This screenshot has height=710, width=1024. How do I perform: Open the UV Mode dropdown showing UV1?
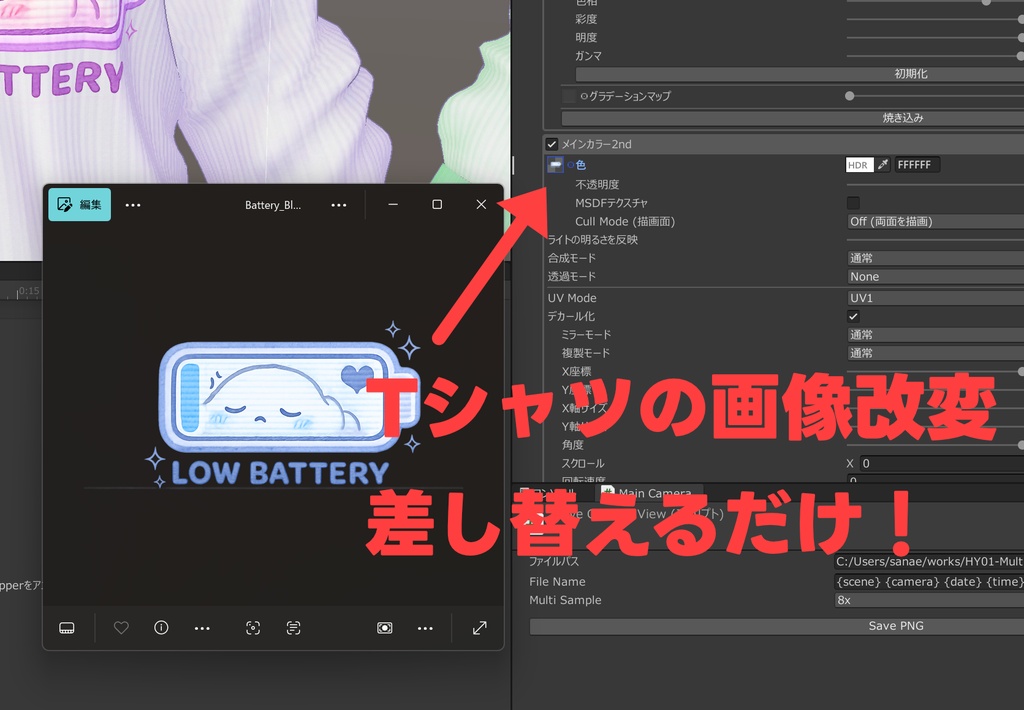pyautogui.click(x=935, y=298)
